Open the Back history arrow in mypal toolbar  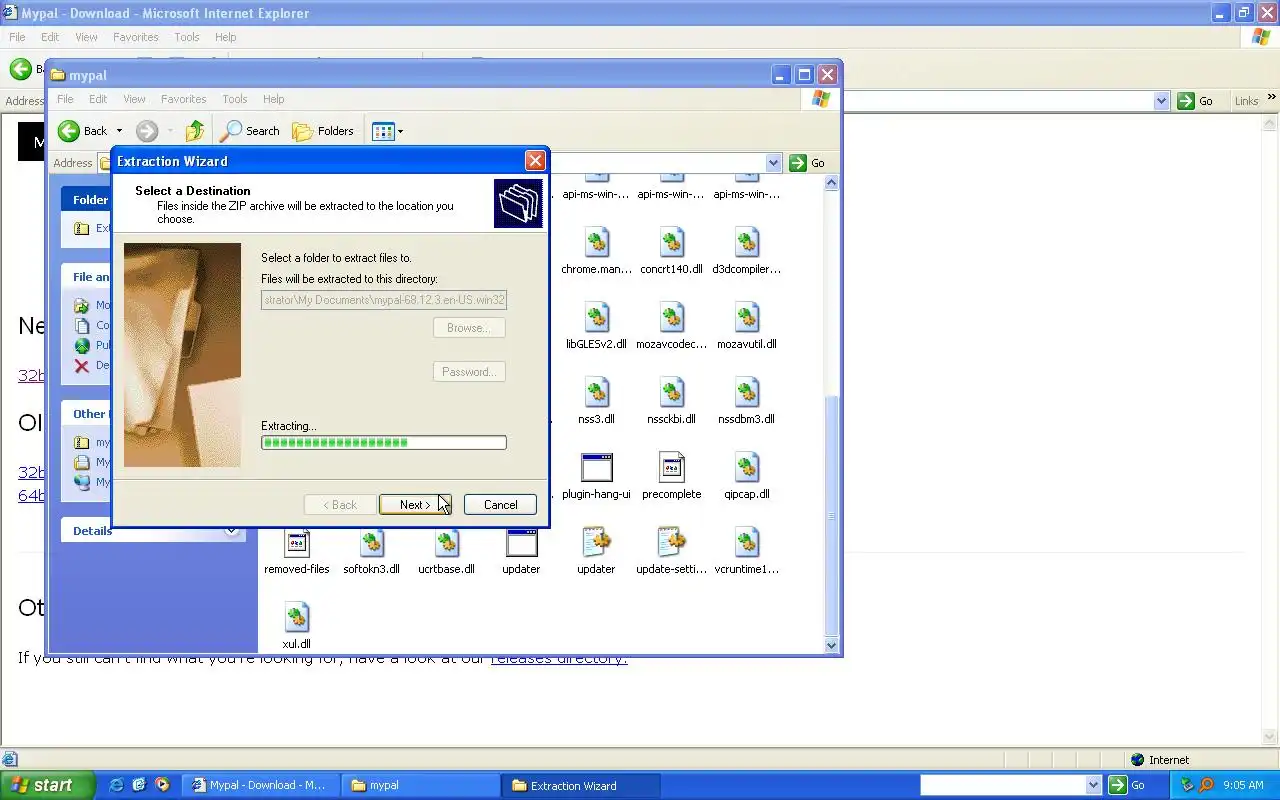coord(119,131)
